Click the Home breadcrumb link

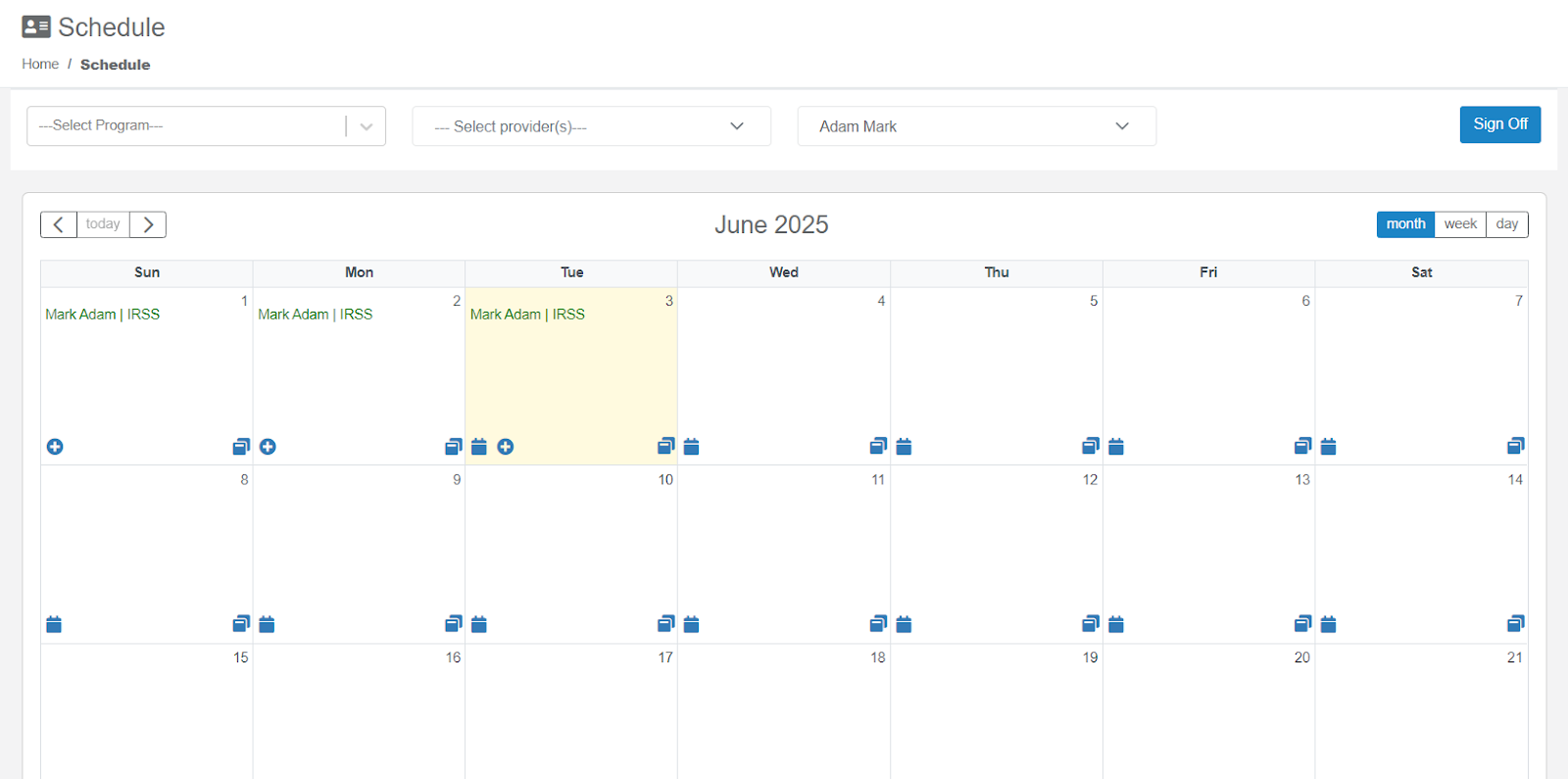pyautogui.click(x=40, y=64)
